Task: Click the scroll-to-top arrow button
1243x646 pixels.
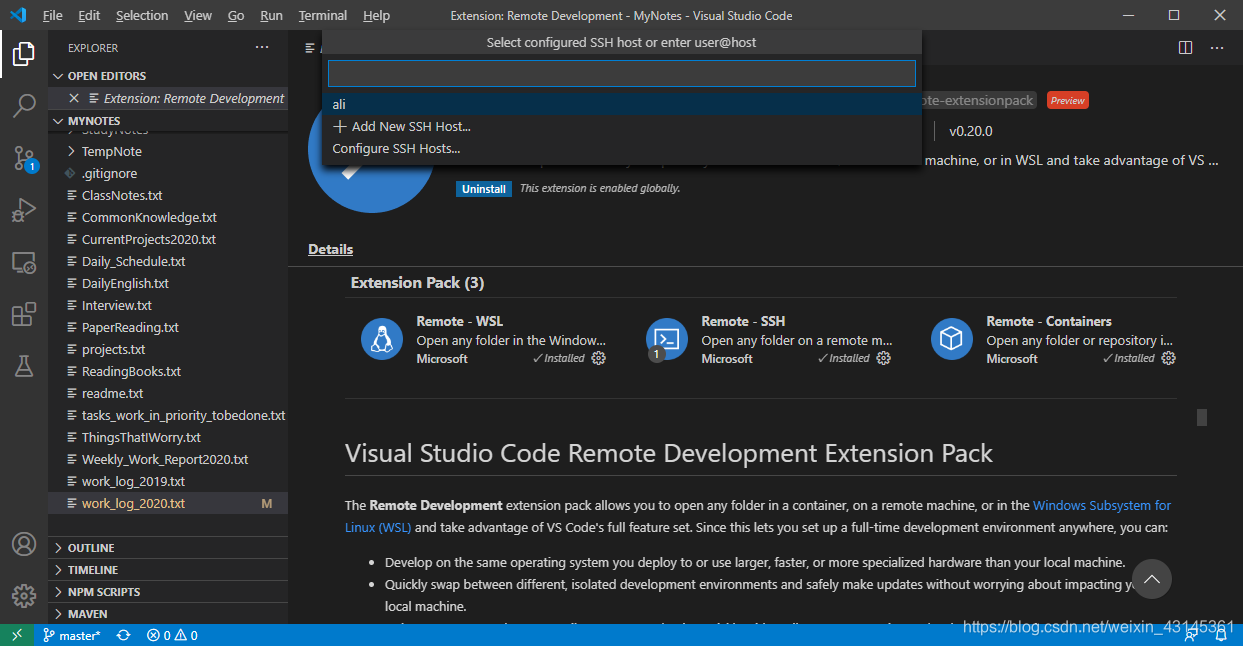Action: point(1151,579)
